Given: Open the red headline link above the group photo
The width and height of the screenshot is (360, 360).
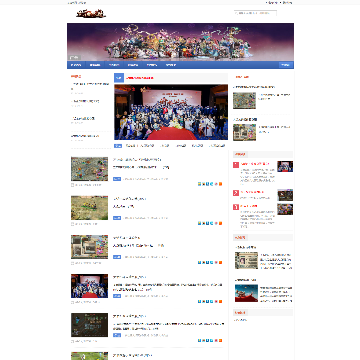Looking at the screenshot, I should [x=140, y=78].
